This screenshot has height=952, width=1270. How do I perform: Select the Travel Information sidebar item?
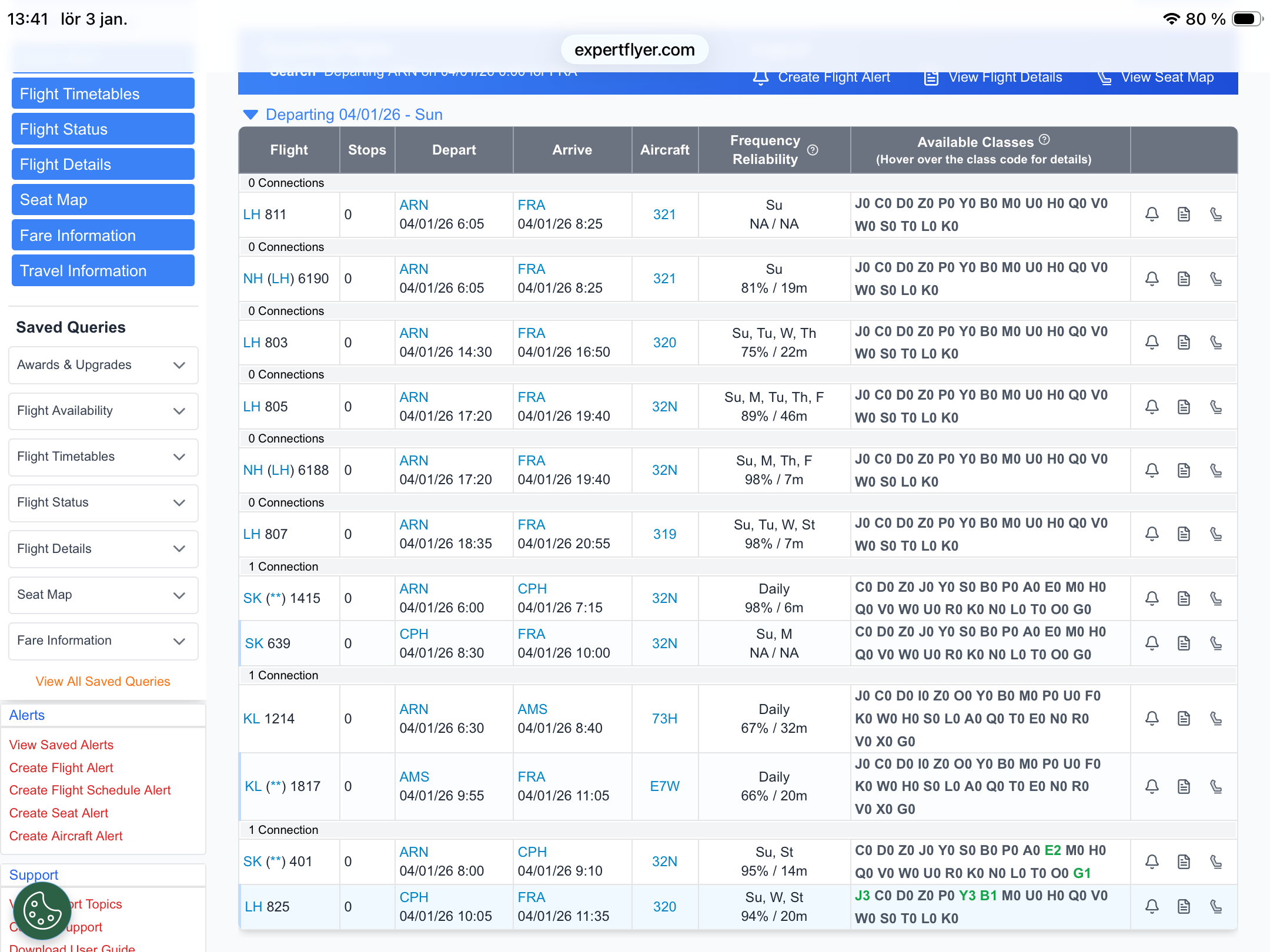tap(103, 271)
